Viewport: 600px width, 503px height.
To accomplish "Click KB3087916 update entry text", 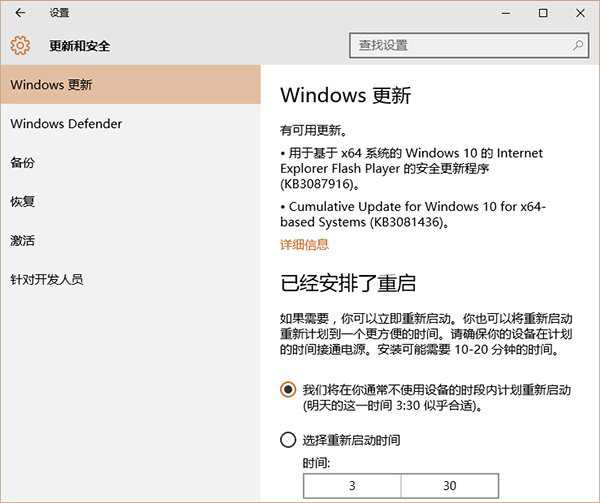I will (x=411, y=169).
